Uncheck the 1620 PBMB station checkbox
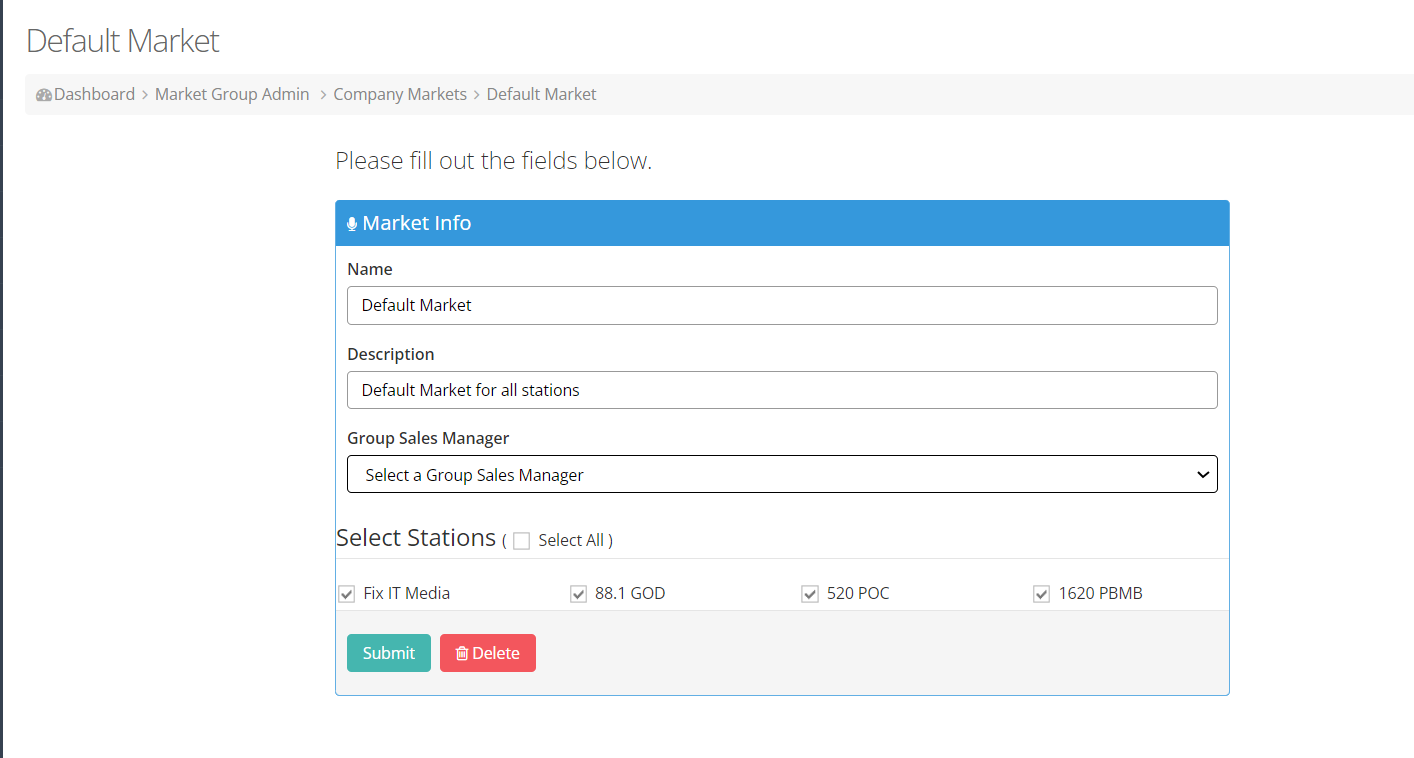The height and width of the screenshot is (758, 1414). [x=1042, y=594]
